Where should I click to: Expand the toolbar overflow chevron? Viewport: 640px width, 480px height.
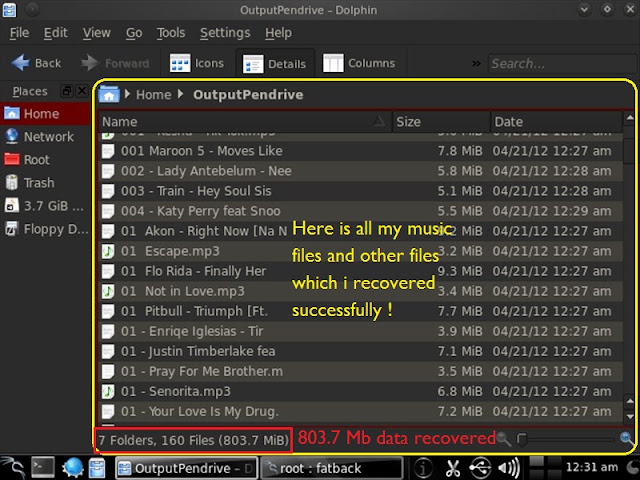click(476, 63)
